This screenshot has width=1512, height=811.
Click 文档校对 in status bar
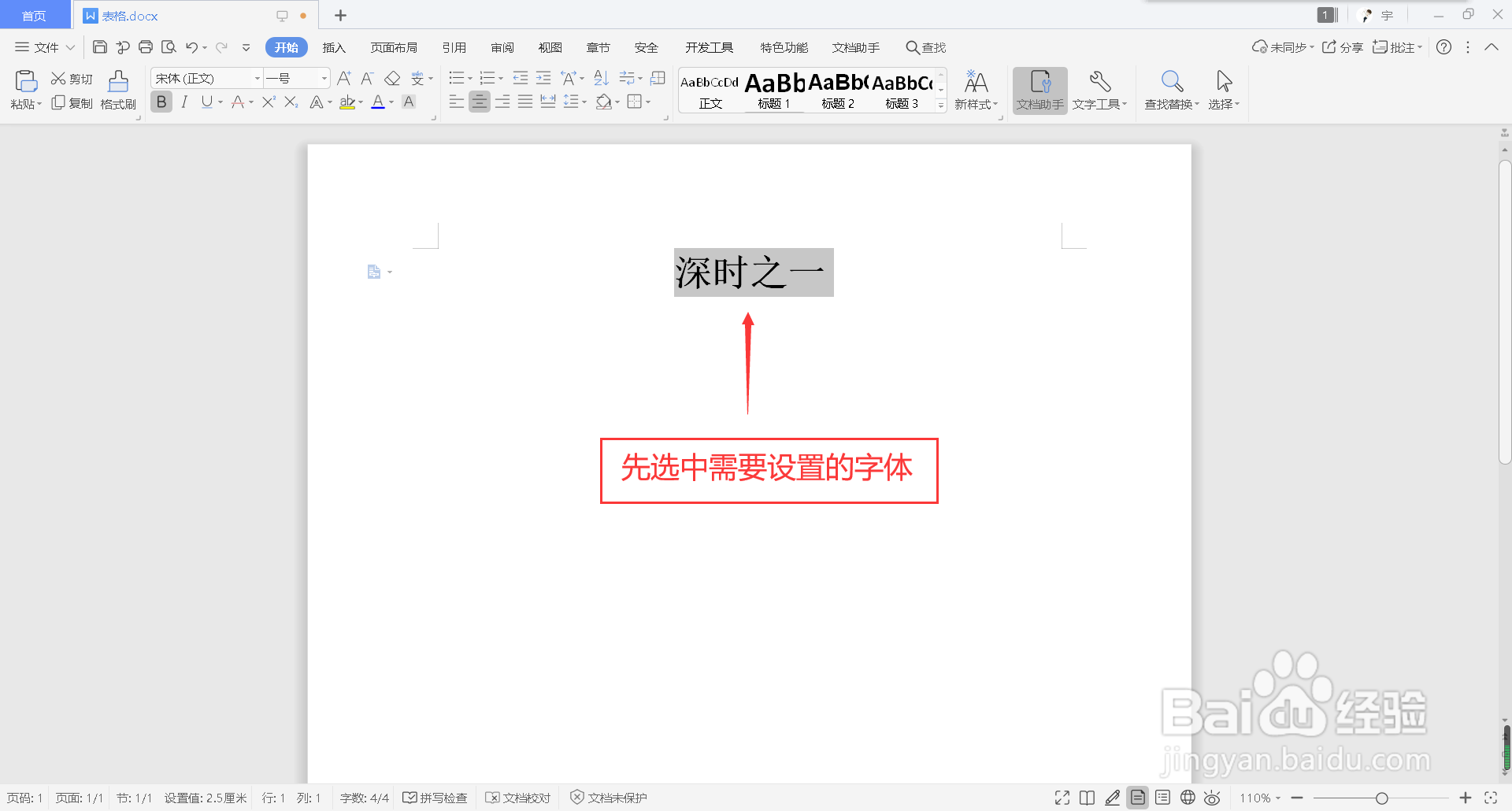click(x=518, y=798)
